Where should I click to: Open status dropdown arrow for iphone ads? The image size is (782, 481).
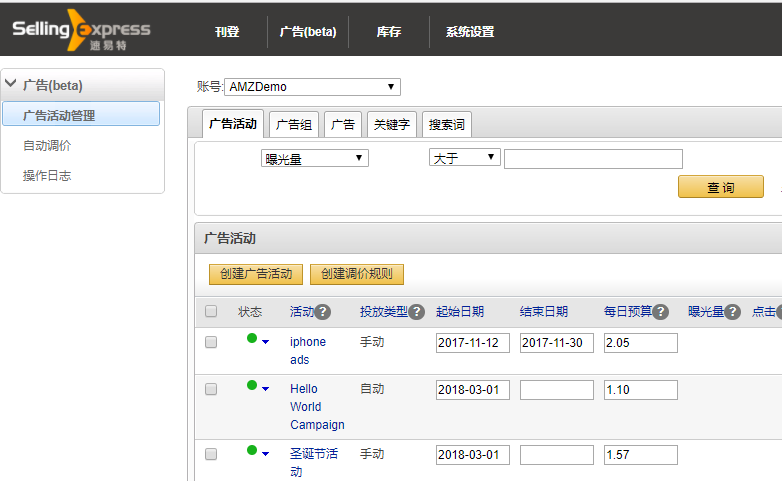265,342
